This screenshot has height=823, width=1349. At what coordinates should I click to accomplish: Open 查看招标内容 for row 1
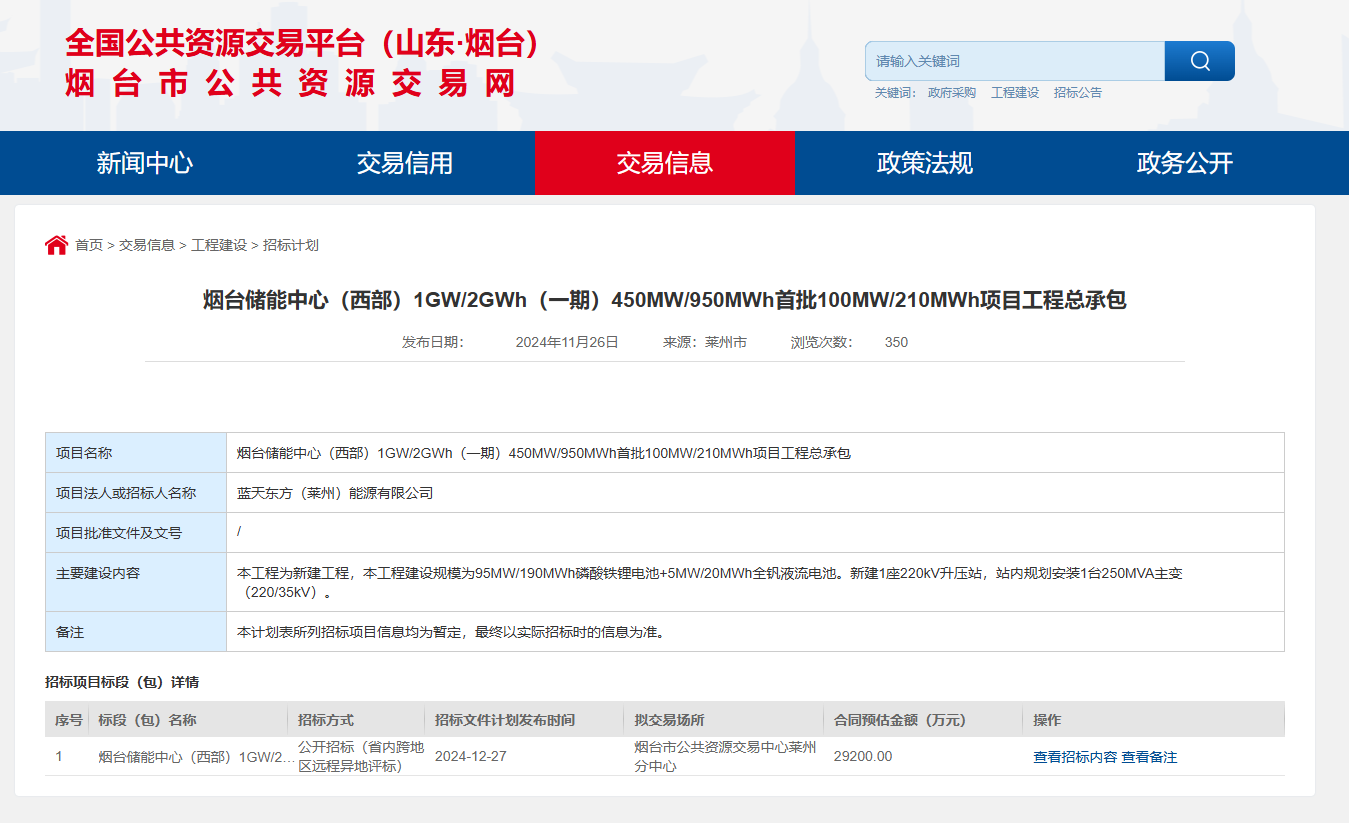(1075, 757)
